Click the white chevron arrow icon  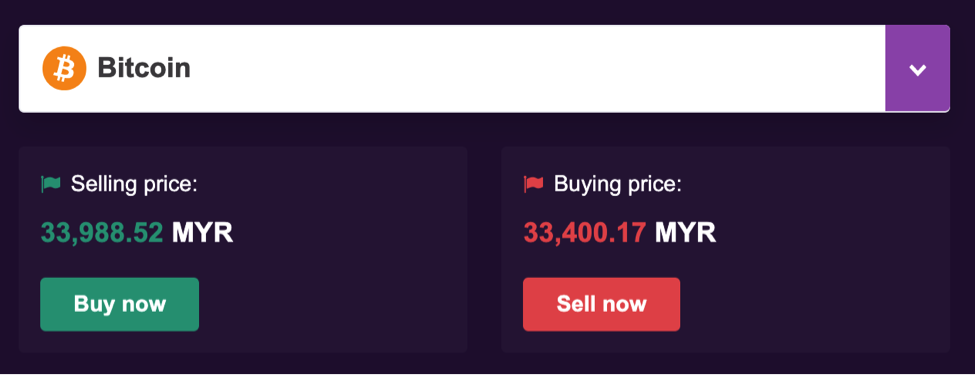[918, 70]
